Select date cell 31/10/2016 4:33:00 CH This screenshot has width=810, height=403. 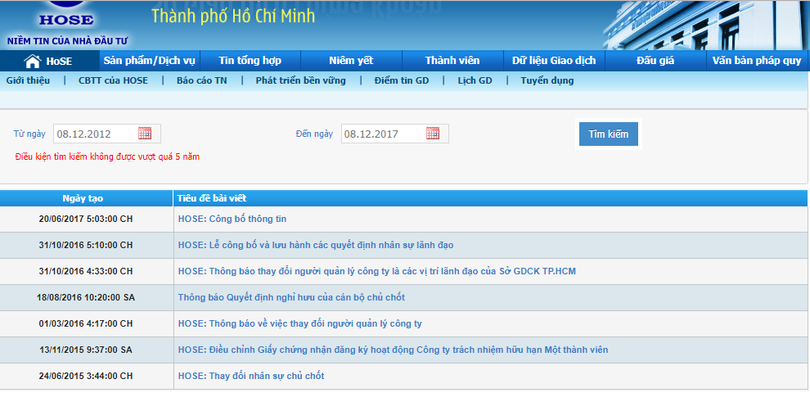pyautogui.click(x=86, y=271)
